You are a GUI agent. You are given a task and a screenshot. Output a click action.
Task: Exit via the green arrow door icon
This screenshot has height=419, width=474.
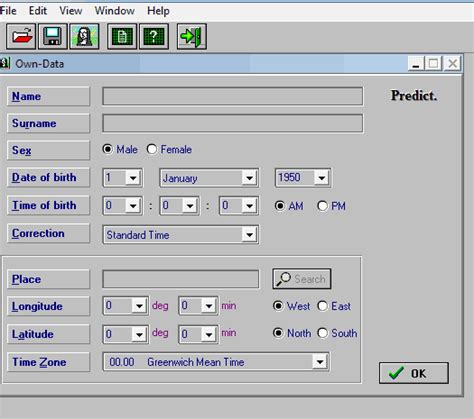coord(192,36)
